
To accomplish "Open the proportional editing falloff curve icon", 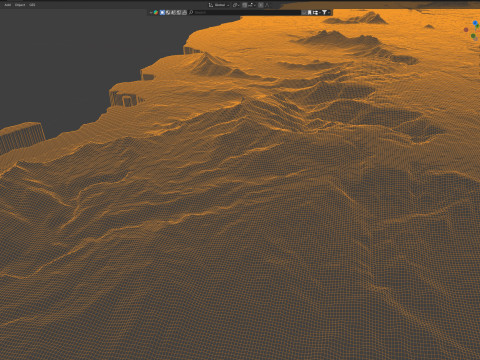I will pyautogui.click(x=267, y=5).
